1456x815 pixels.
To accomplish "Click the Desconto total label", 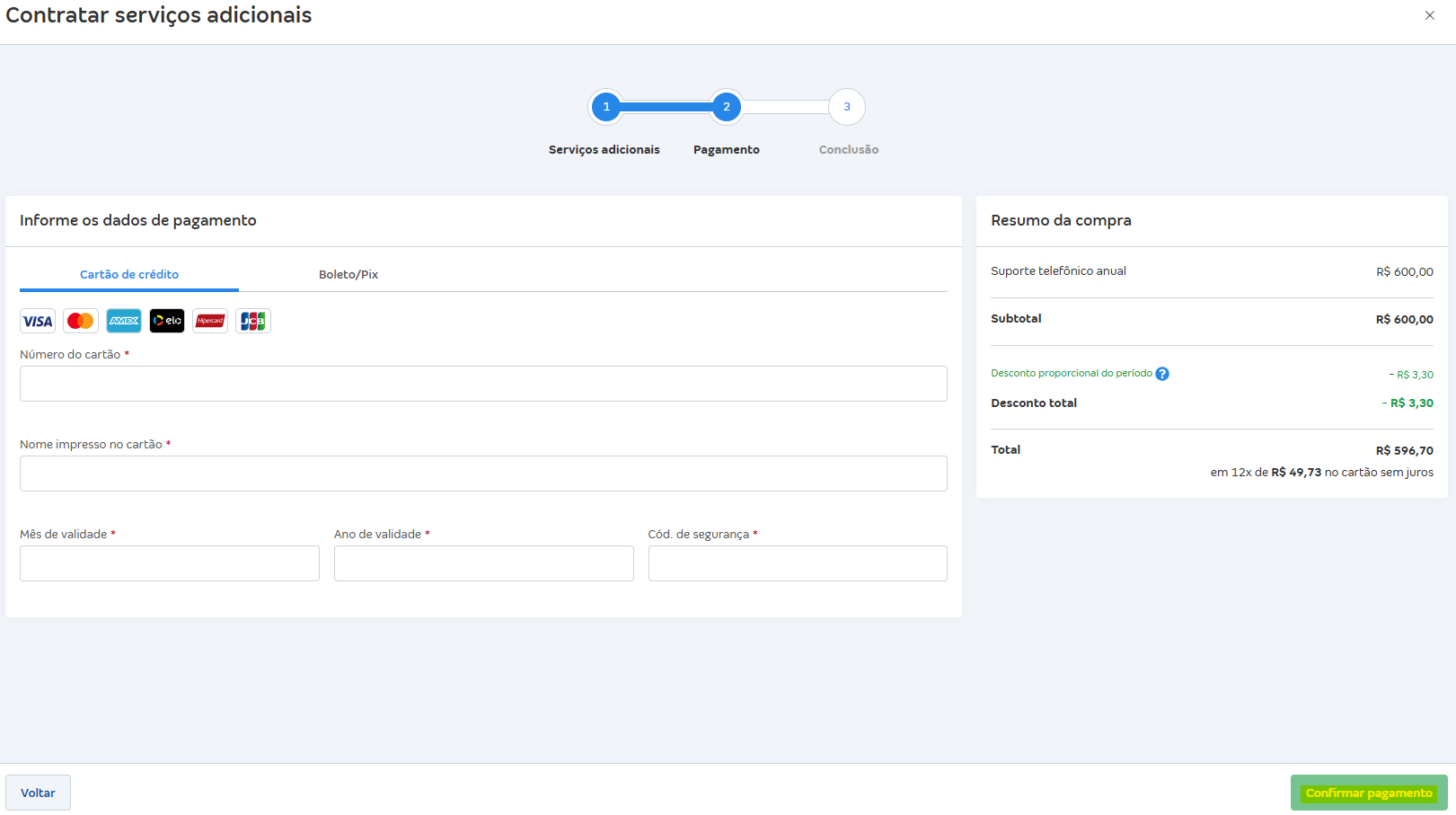I will tap(1034, 403).
